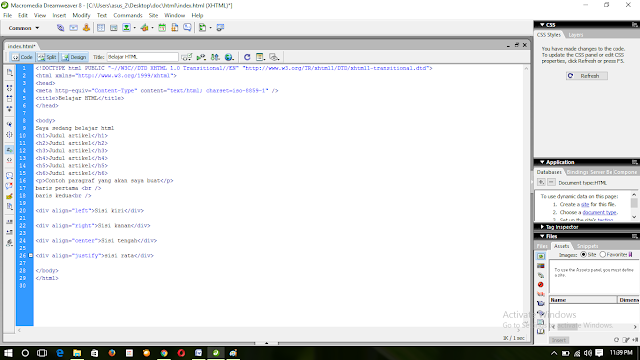This screenshot has width=640, height=360.
Task: Insert a Server-Side Include
Action: (x=175, y=28)
